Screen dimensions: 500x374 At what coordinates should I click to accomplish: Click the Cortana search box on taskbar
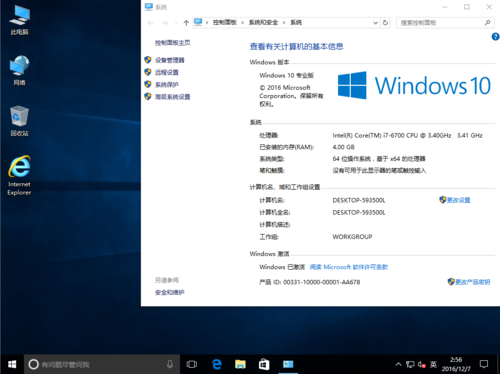click(x=102, y=364)
